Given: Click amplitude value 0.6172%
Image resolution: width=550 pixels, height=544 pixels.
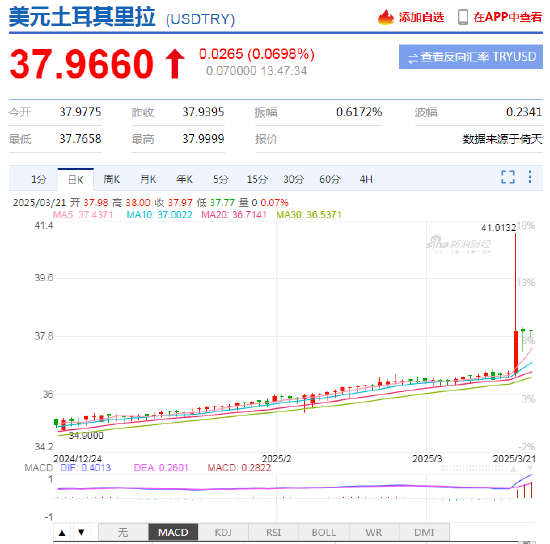Looking at the screenshot, I should 359,112.
